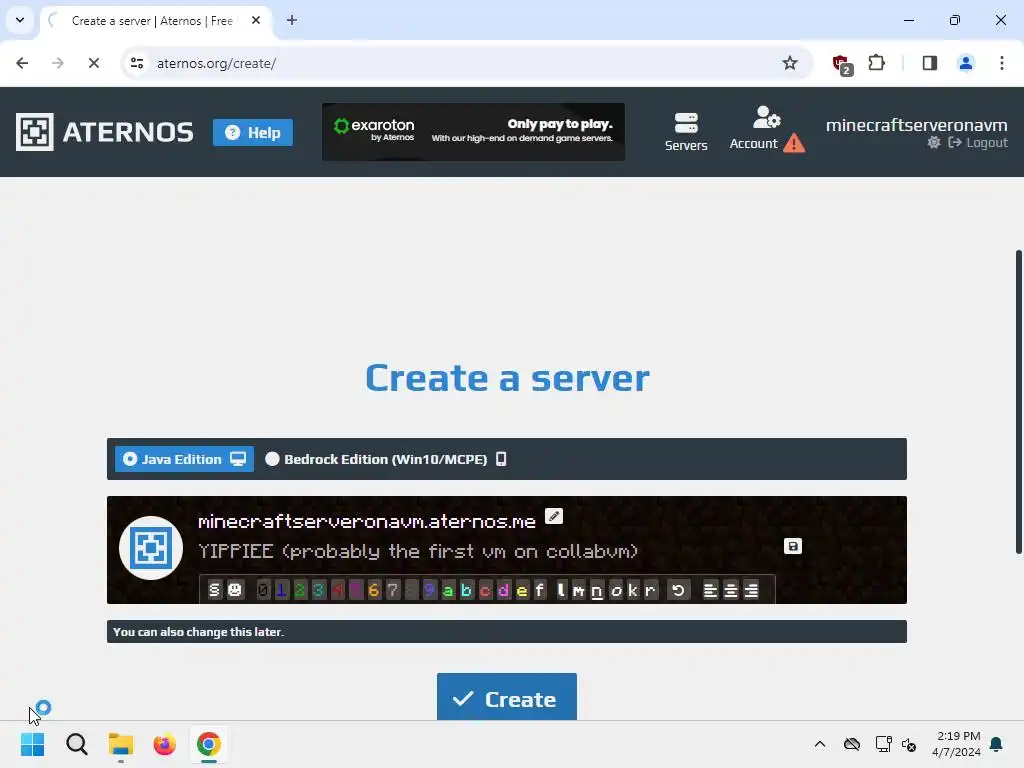Click the Create button

[507, 697]
